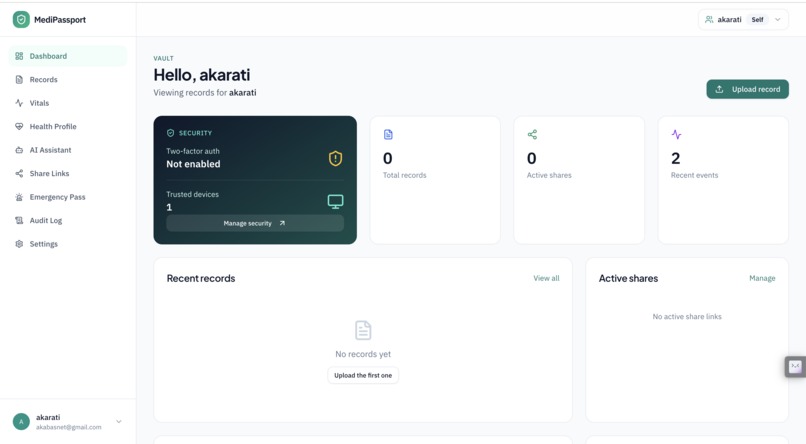Open Share Links from sidebar
This screenshot has height=444, width=806.
click(68, 173)
